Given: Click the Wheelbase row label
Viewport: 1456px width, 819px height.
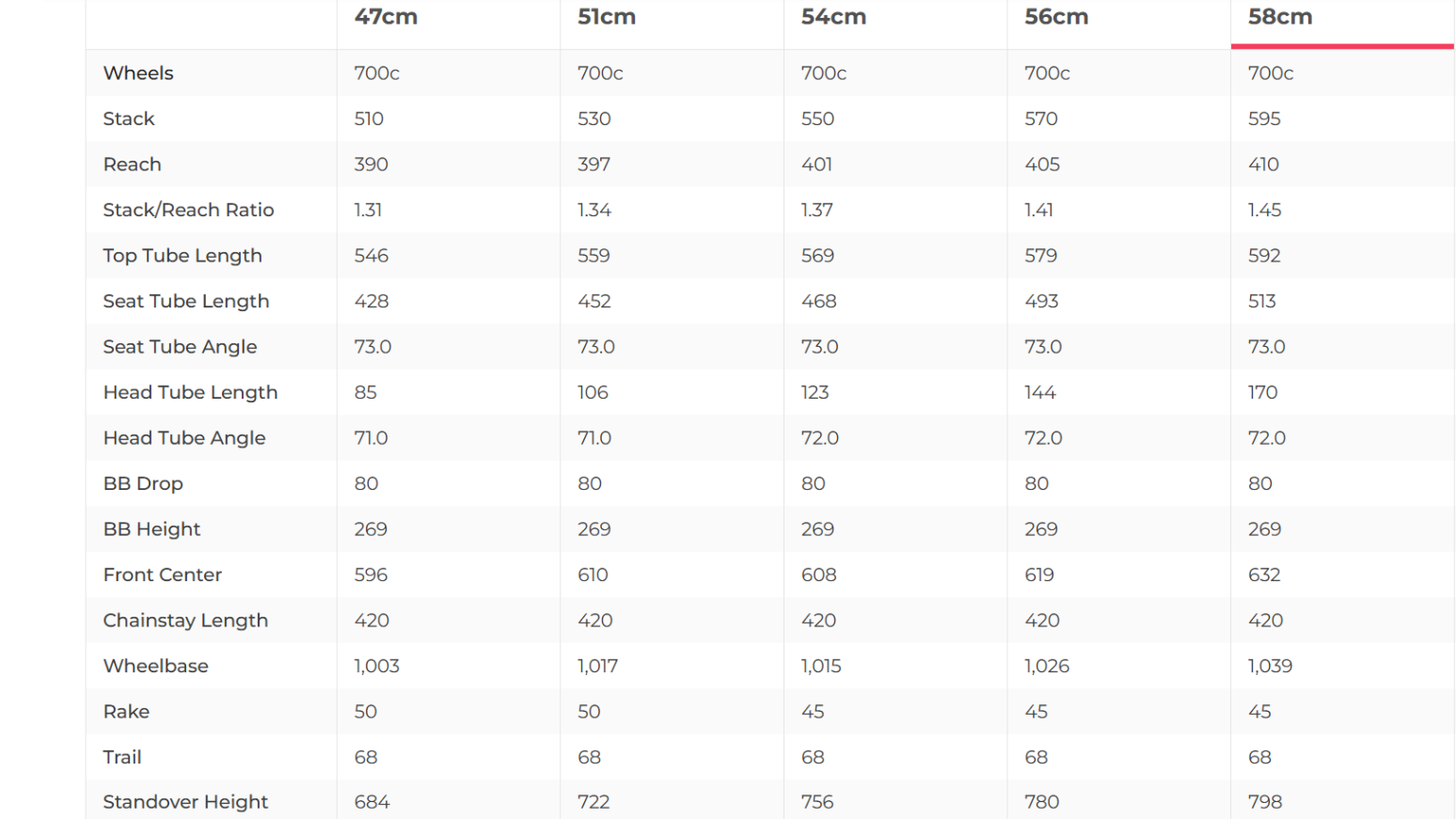Looking at the screenshot, I should pos(155,666).
